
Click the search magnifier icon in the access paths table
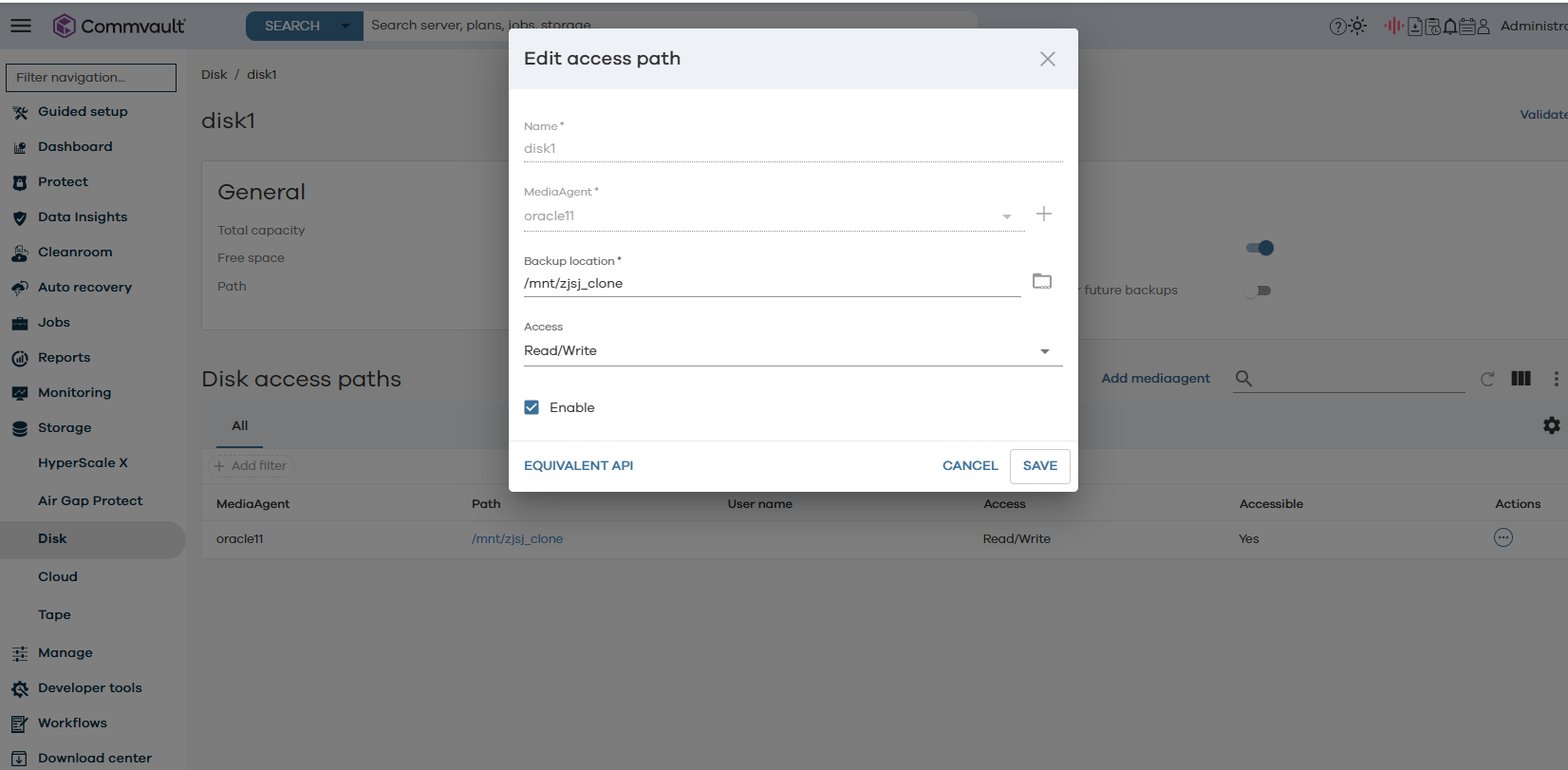pyautogui.click(x=1243, y=379)
